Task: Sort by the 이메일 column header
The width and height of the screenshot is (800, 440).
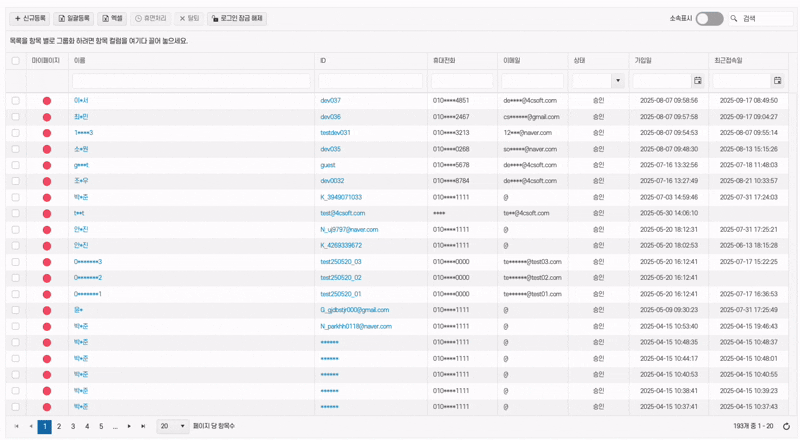Action: [x=512, y=61]
